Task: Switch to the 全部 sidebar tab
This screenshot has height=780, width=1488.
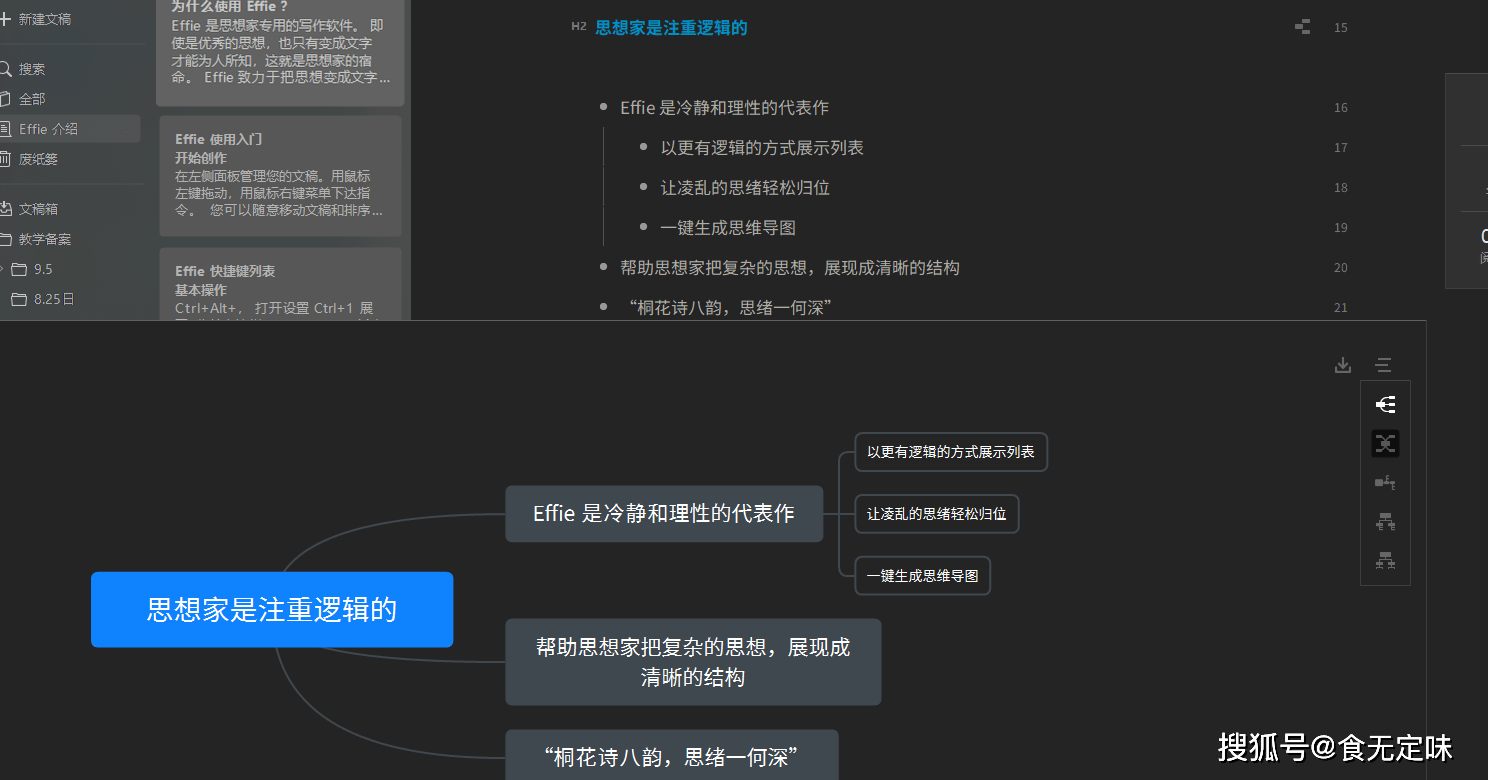Action: (30, 98)
